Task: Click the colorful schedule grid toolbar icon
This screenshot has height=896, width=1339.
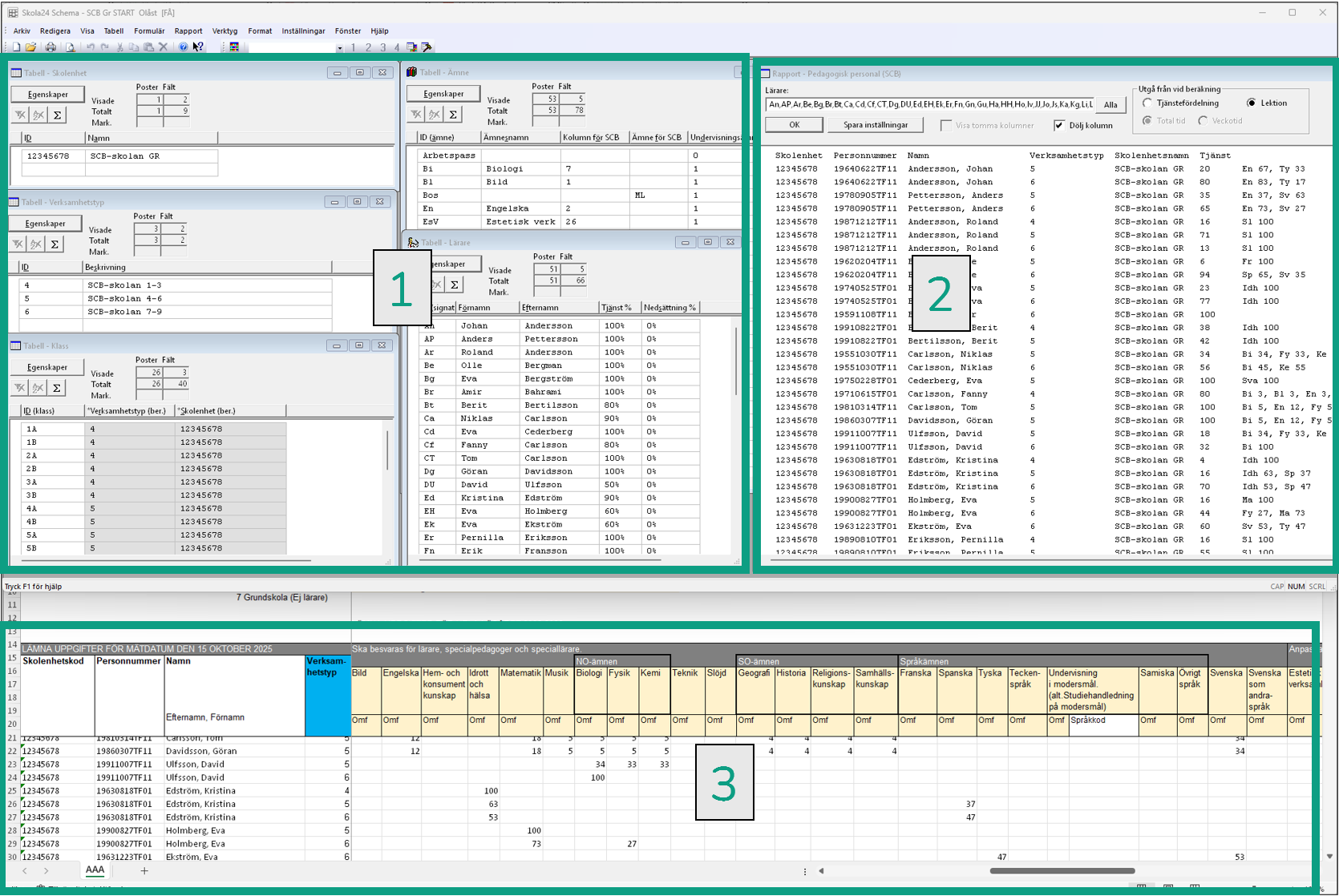Action: click(x=234, y=47)
